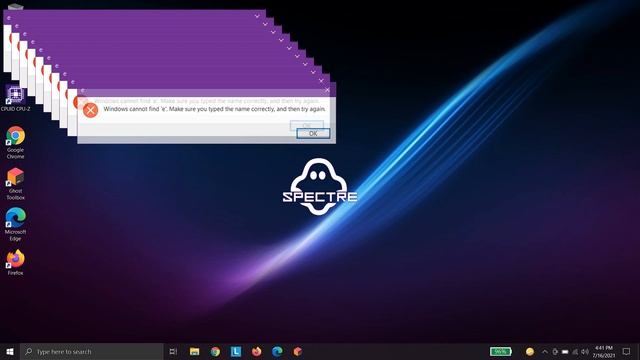The height and width of the screenshot is (360, 640).
Task: Expand the hidden tray icons chevron
Action: point(545,351)
